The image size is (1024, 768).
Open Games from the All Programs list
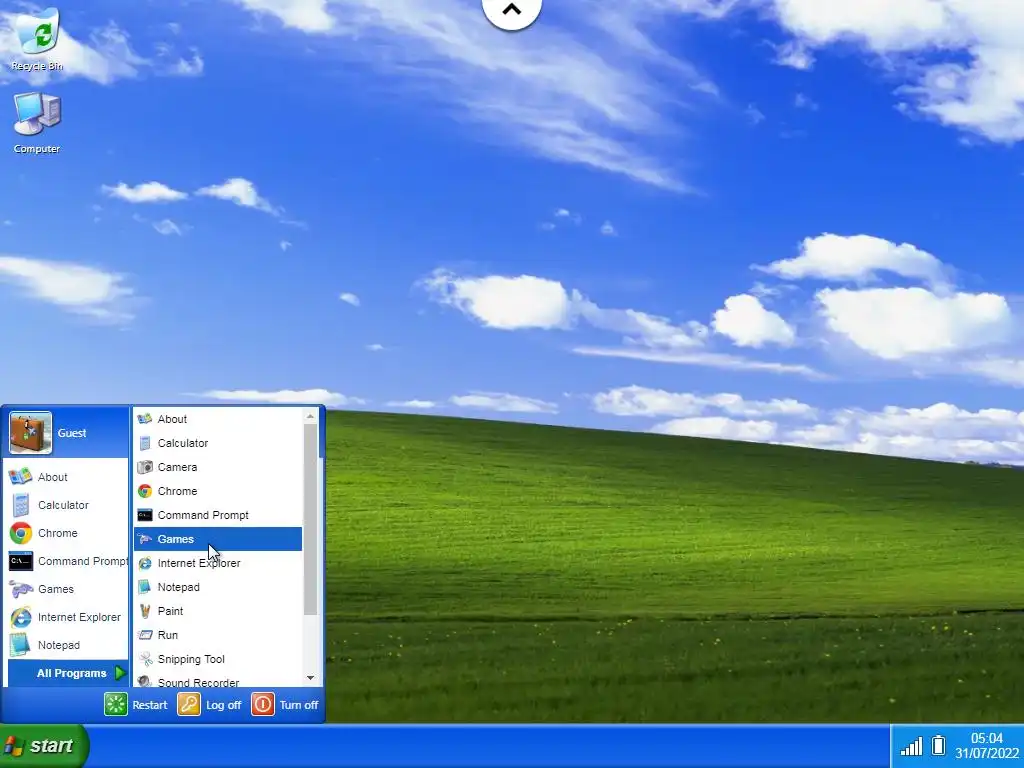point(218,539)
